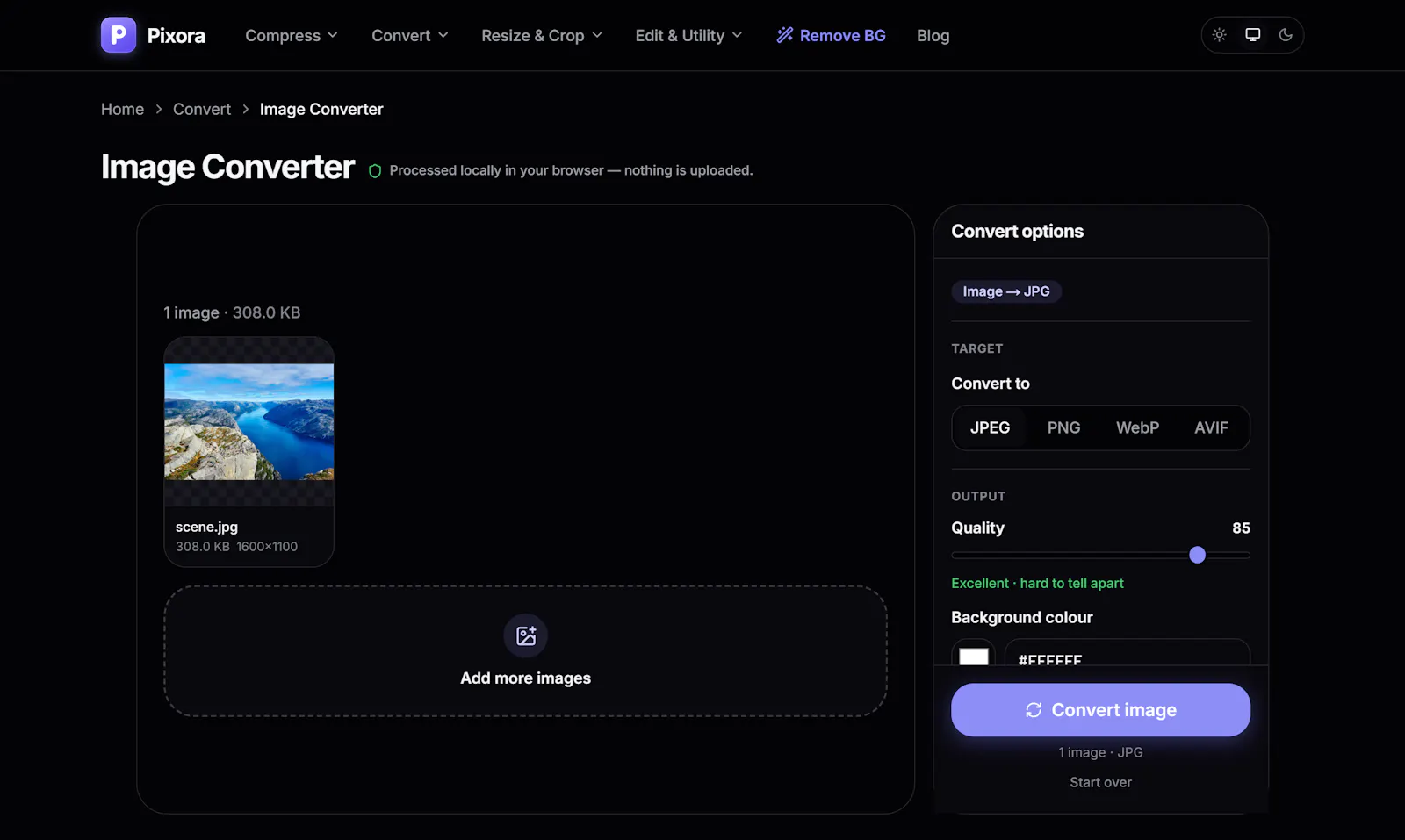Click the '1 image · JPG' summary under button
The height and width of the screenshot is (840, 1405).
pyautogui.click(x=1100, y=752)
